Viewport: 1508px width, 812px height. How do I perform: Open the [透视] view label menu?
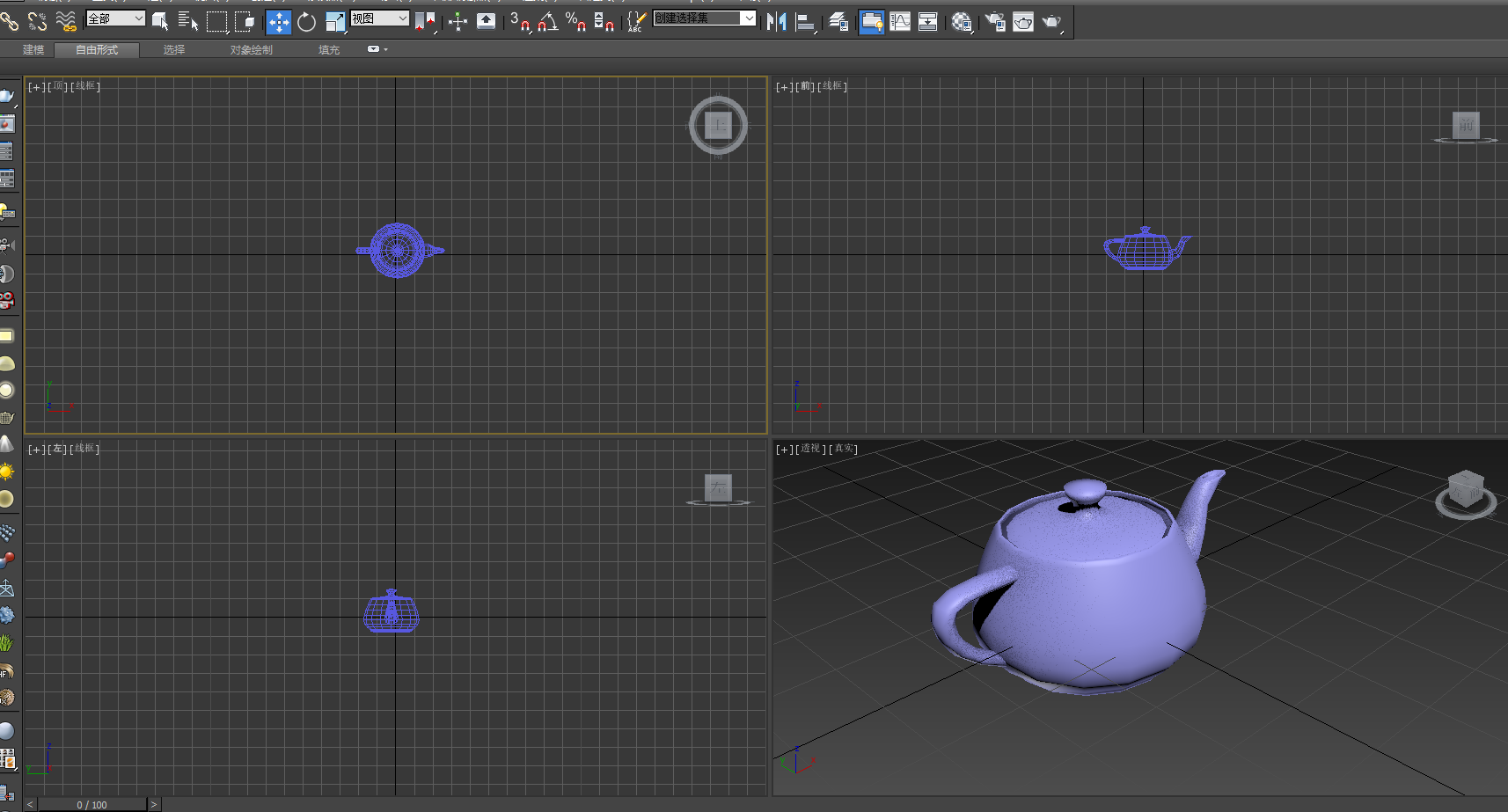point(810,449)
